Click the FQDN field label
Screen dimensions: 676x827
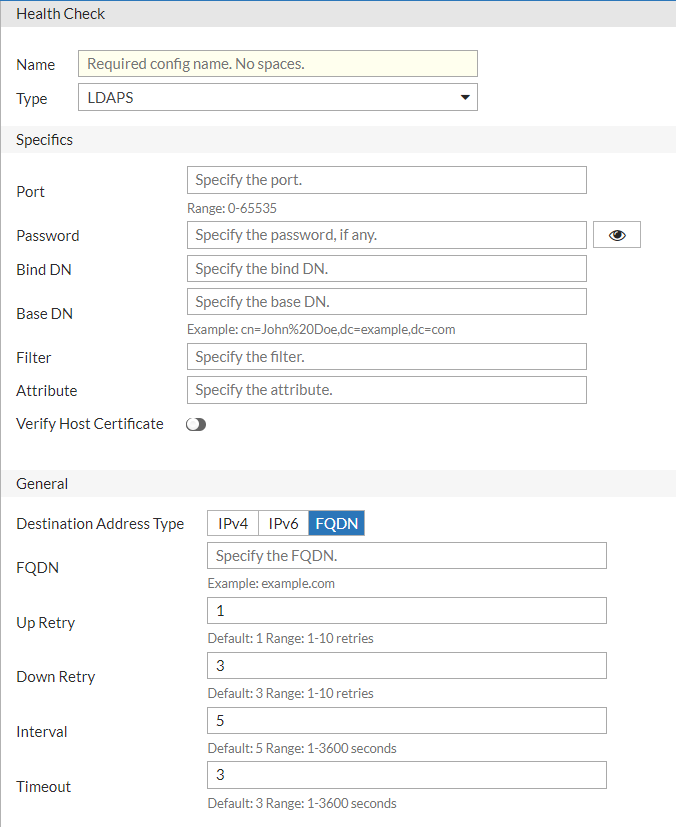[x=37, y=568]
